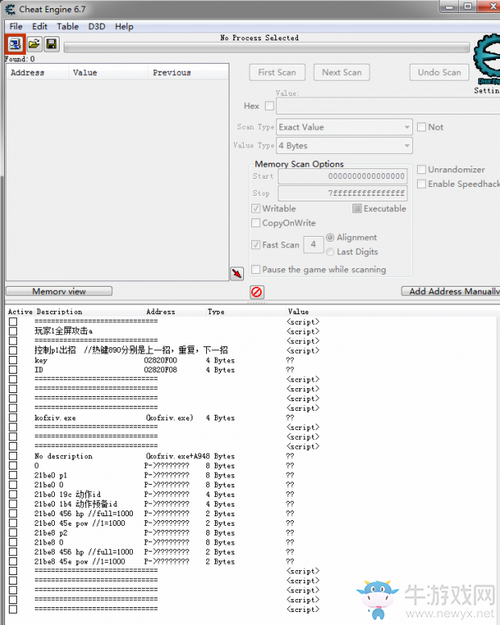Enable Pause the game while scanning
This screenshot has width=500, height=625.
[x=256, y=269]
